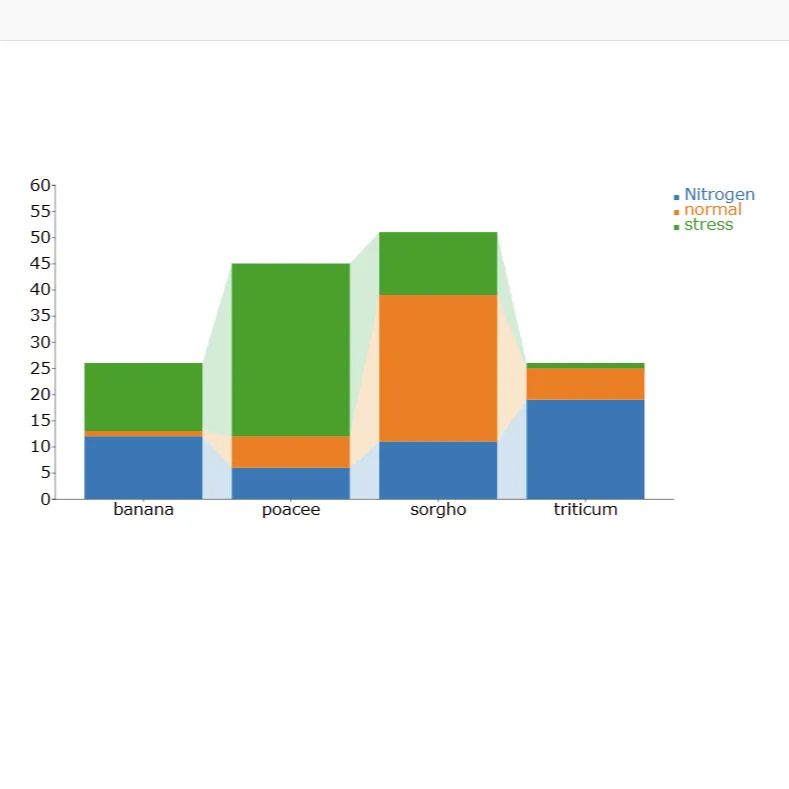Viewport: 789px width, 789px height.
Task: Click the green stress segment of banana bar
Action: pos(143,397)
